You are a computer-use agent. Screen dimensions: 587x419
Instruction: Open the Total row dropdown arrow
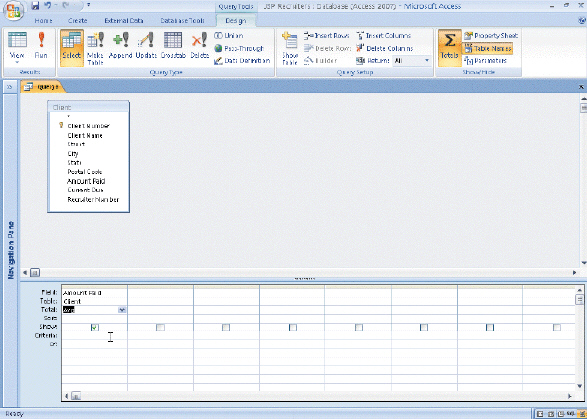tap(122, 310)
